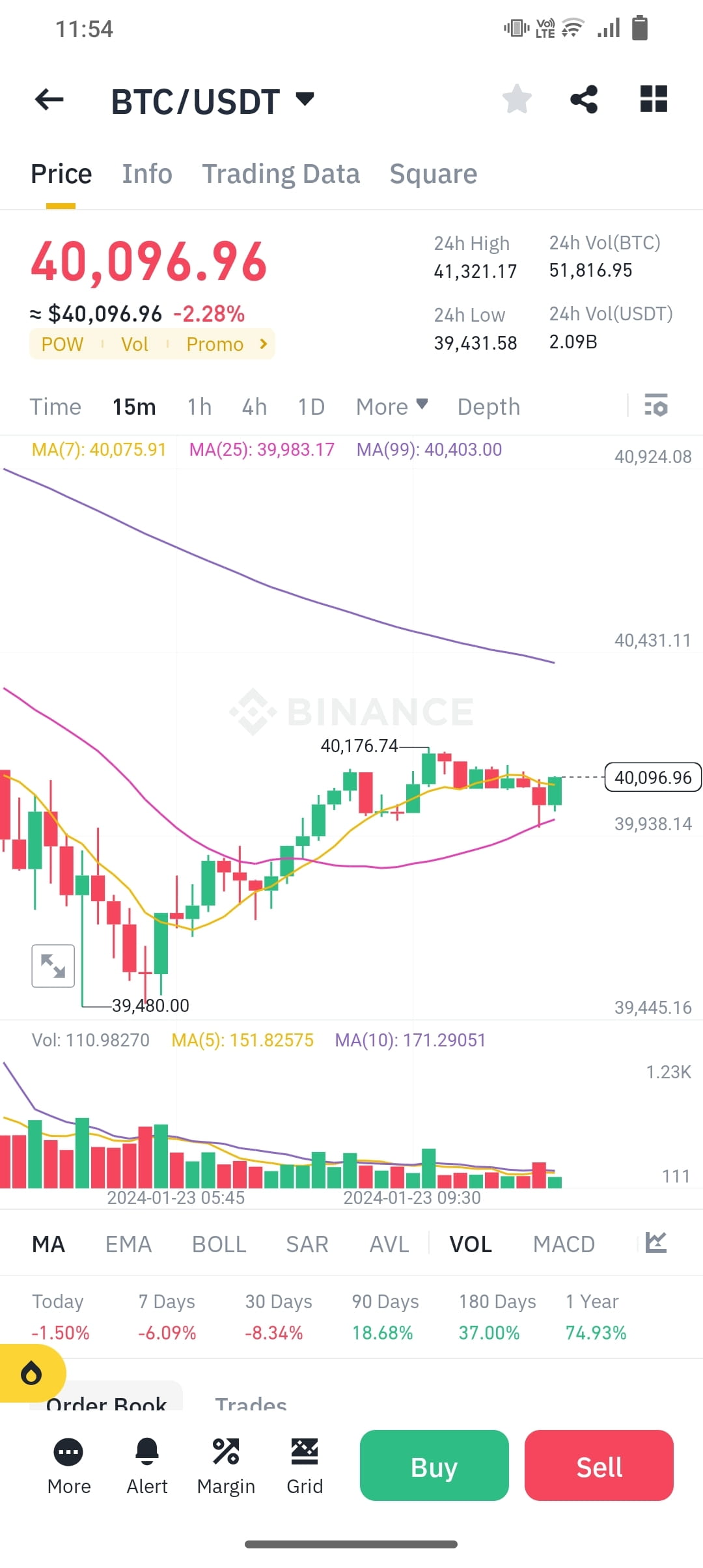
Task: Toggle BTC/USDT as favorite with star icon
Action: coord(517,99)
